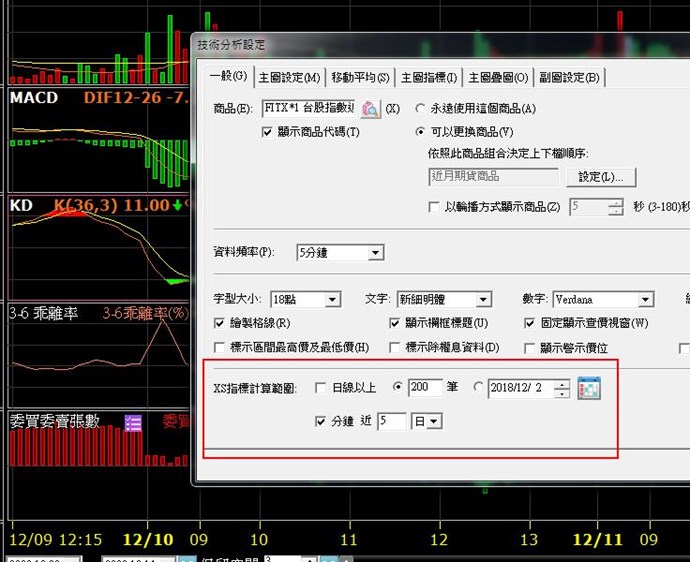Enable 日線以上 checkbox
This screenshot has height=562, width=690.
click(319, 388)
